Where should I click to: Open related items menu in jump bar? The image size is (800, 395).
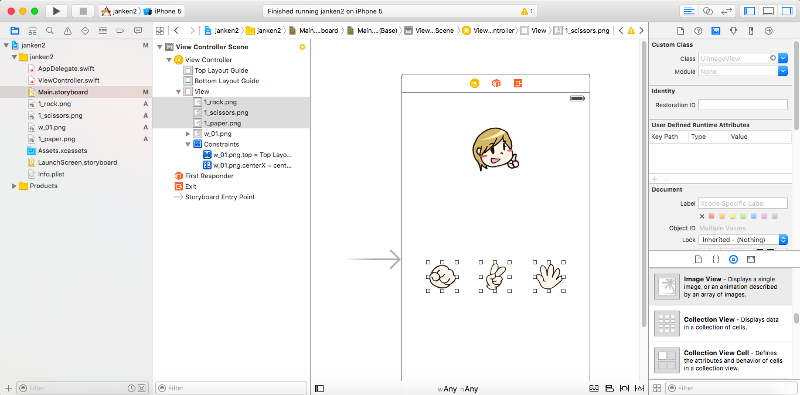(x=160, y=31)
